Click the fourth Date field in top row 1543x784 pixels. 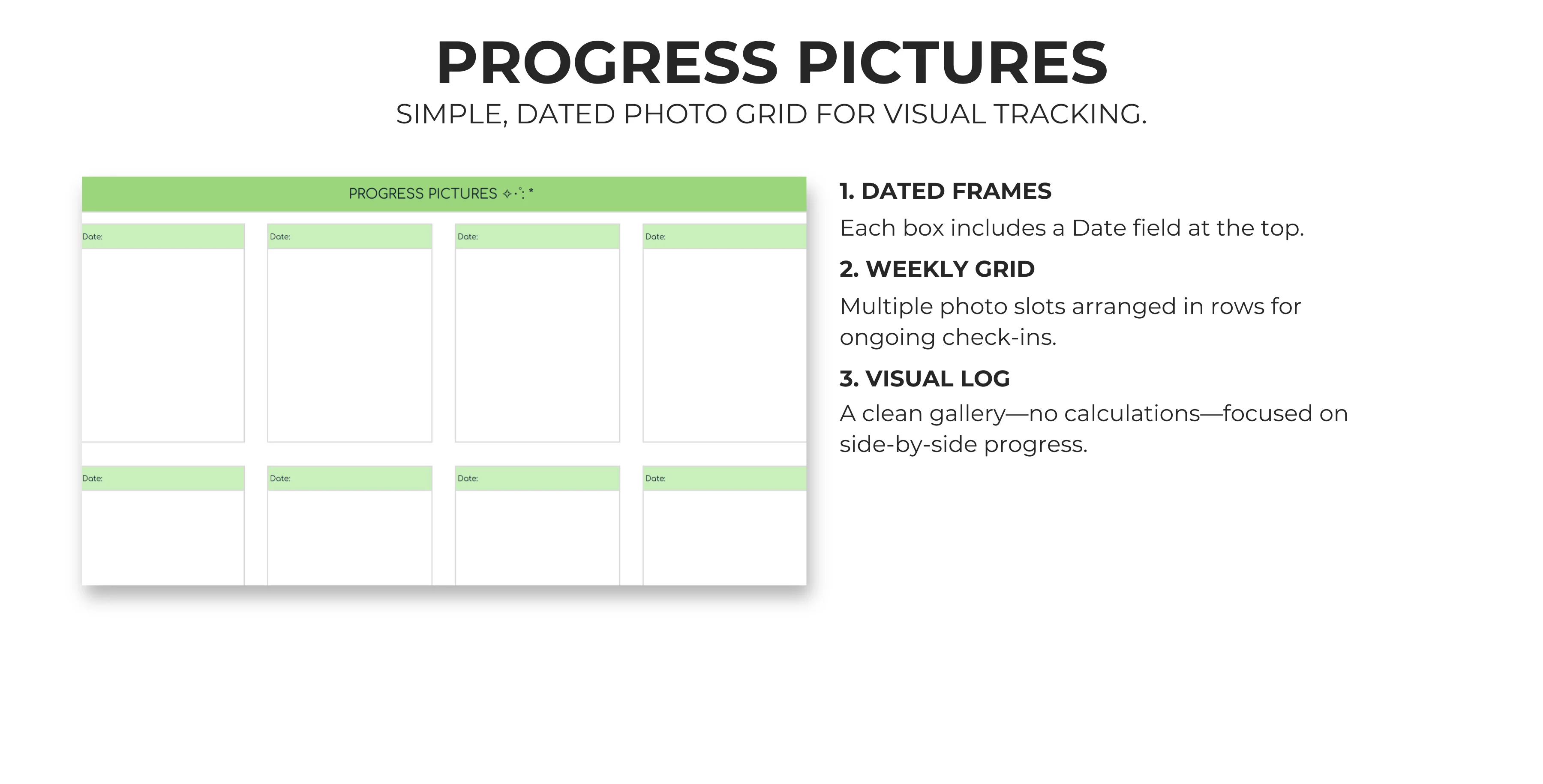point(725,236)
